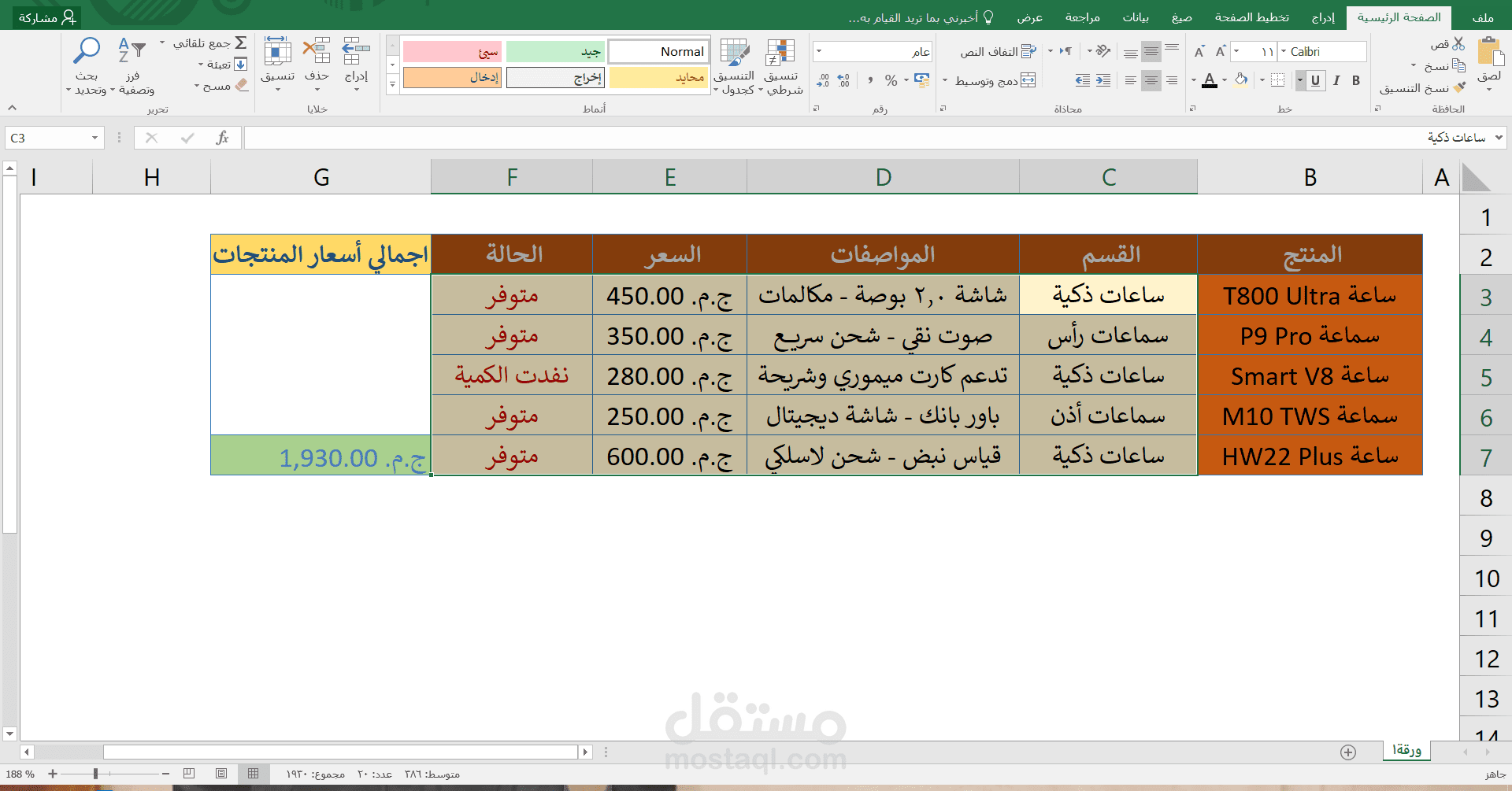Toggle Underline formatting (U)
This screenshot has height=791, width=1512.
(1315, 80)
